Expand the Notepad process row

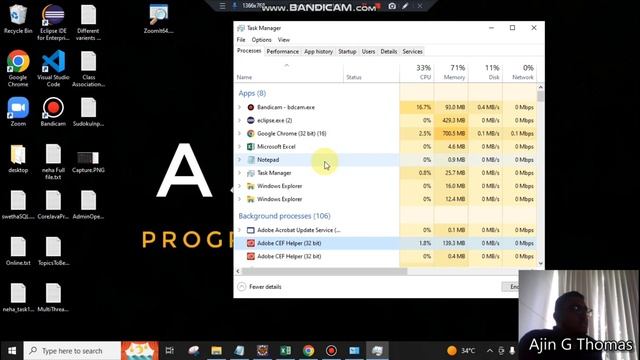pyautogui.click(x=240, y=159)
